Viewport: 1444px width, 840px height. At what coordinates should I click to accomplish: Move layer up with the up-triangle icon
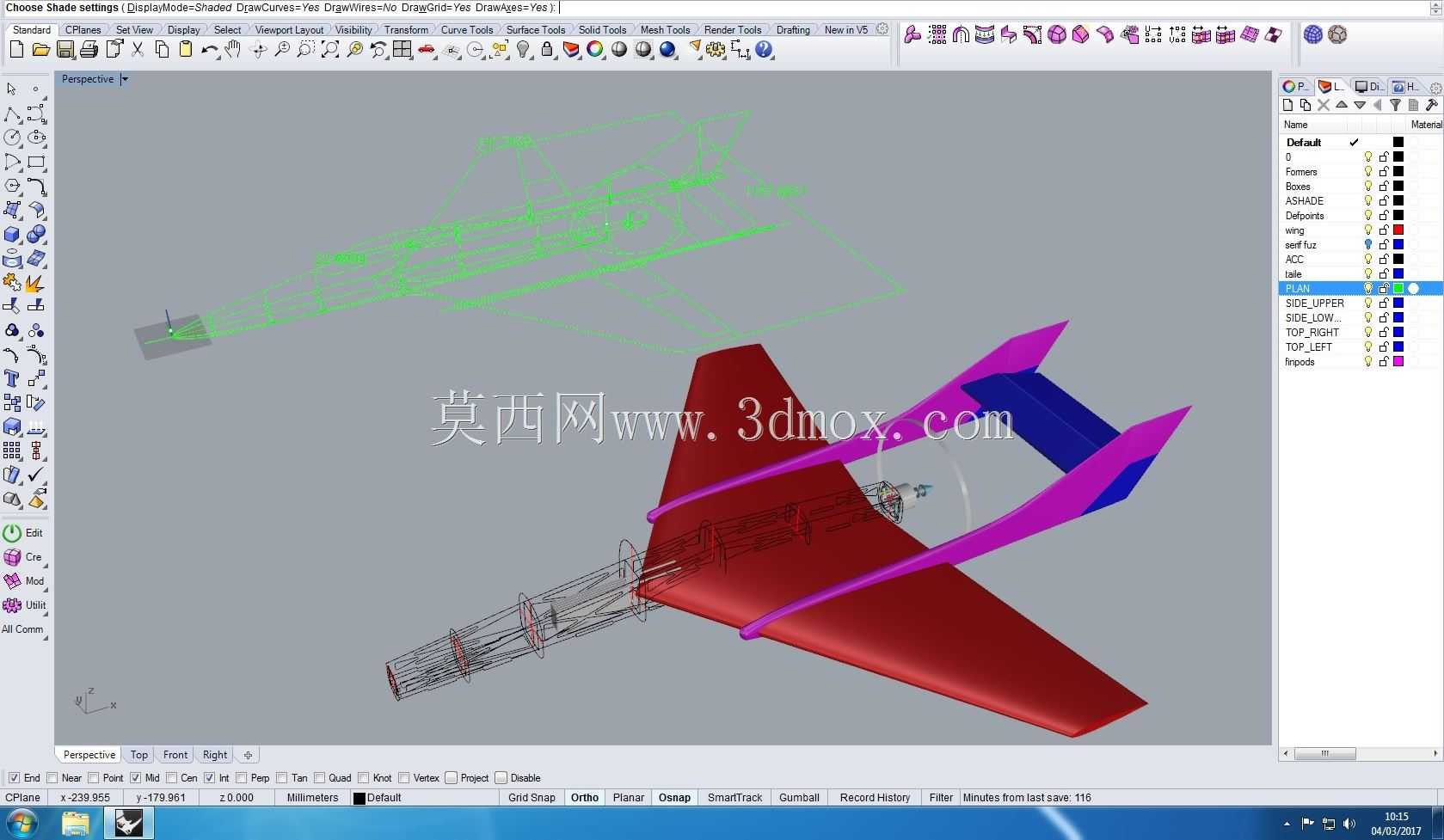1342,105
